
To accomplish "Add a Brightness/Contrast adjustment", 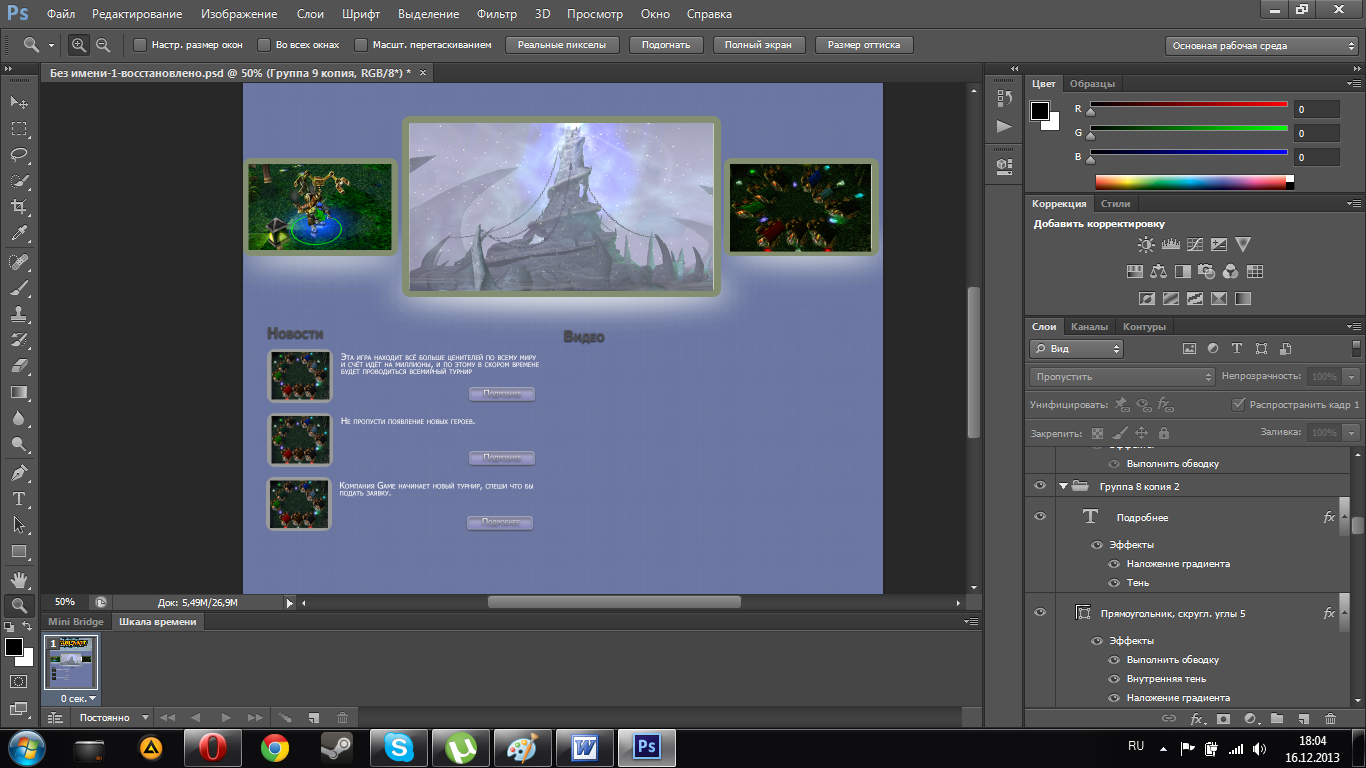I will pyautogui.click(x=1146, y=244).
